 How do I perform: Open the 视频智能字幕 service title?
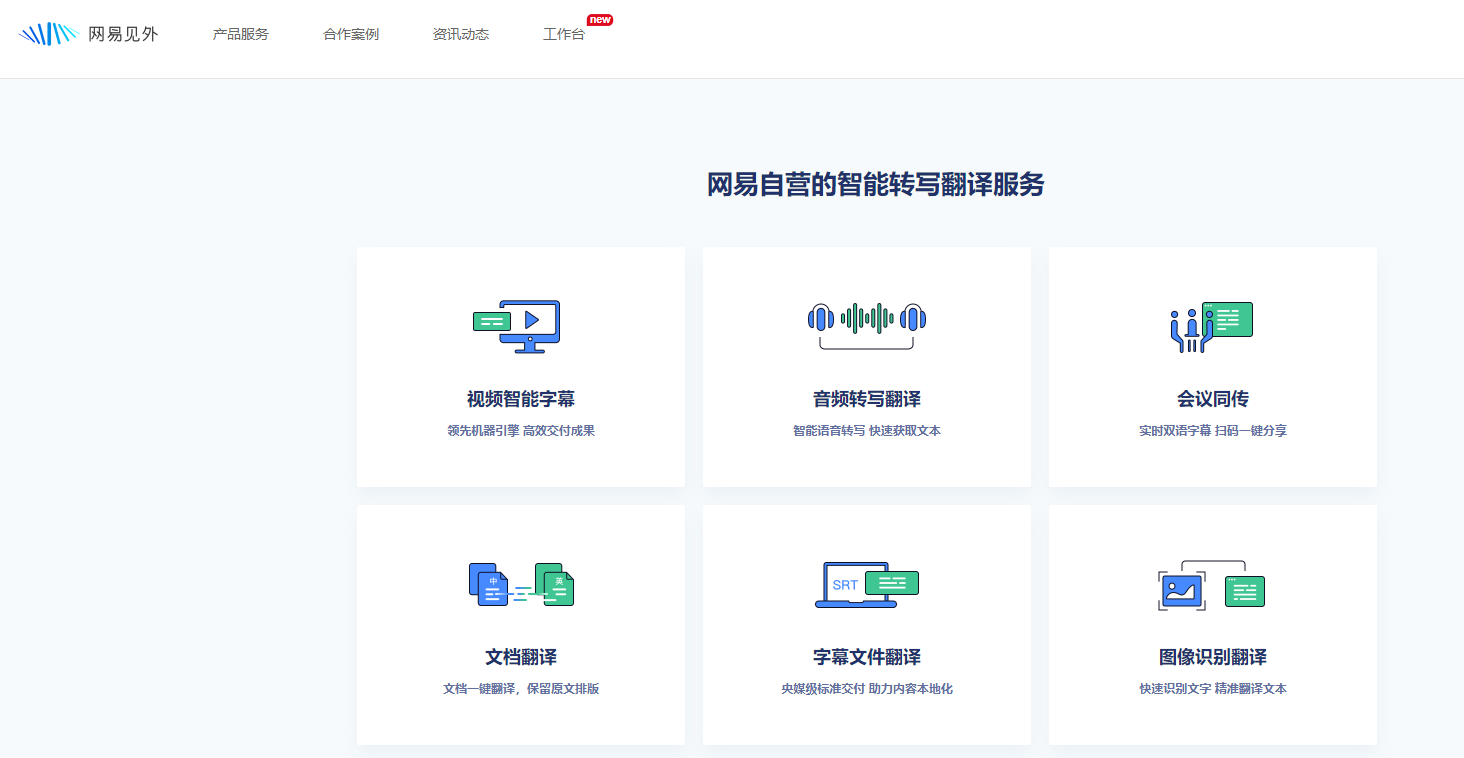[x=521, y=399]
